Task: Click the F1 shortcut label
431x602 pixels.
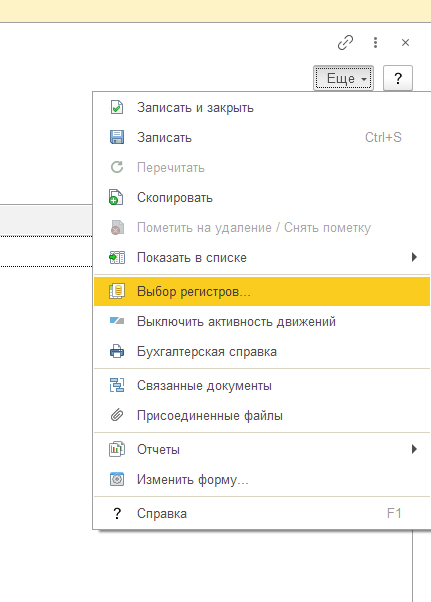Action: coord(394,513)
